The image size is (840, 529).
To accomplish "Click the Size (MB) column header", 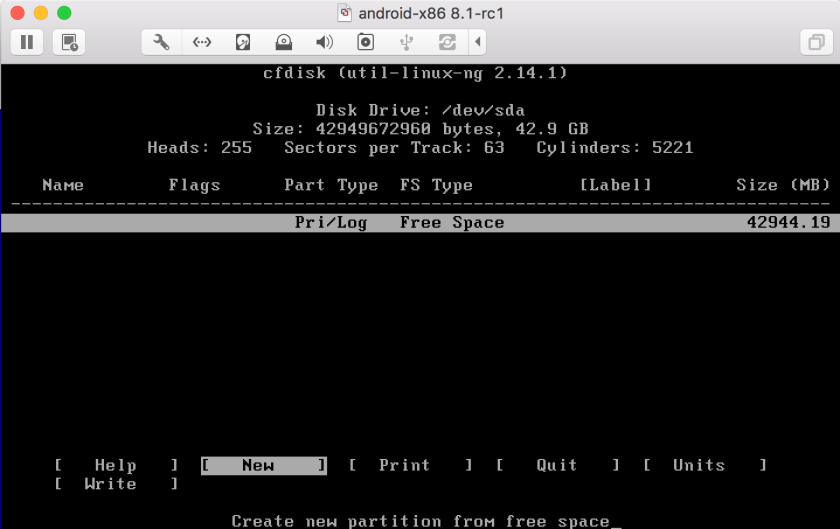I will click(783, 185).
